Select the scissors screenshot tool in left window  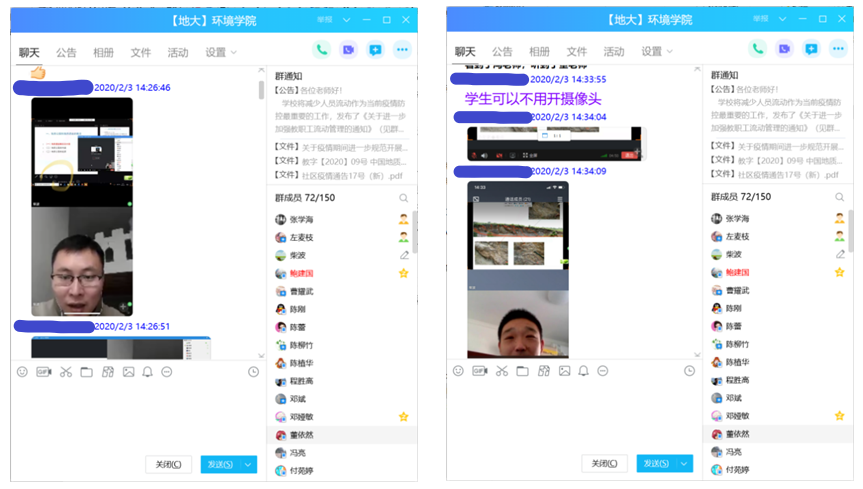[x=65, y=371]
